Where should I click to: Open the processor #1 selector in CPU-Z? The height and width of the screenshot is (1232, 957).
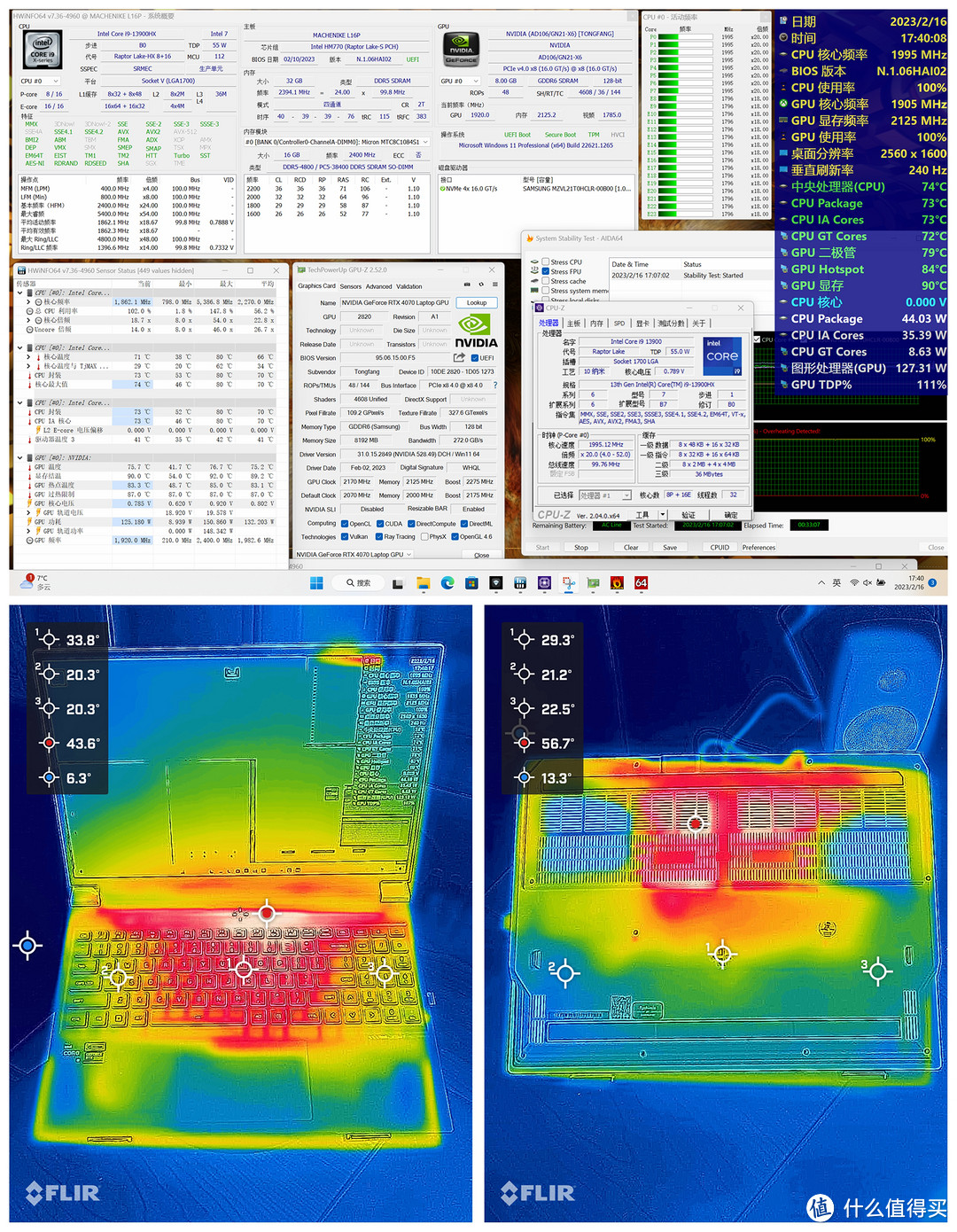[x=605, y=495]
